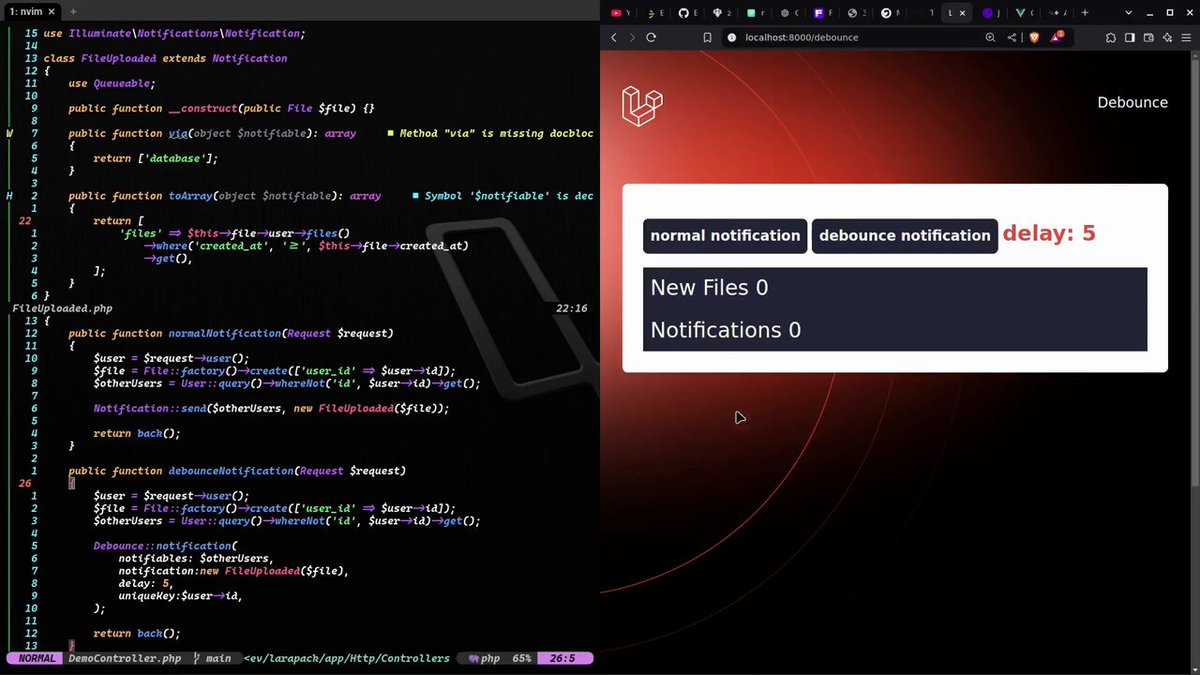Bookmark this page using the bookmark icon
Viewport: 1200px width, 675px height.
(x=707, y=37)
